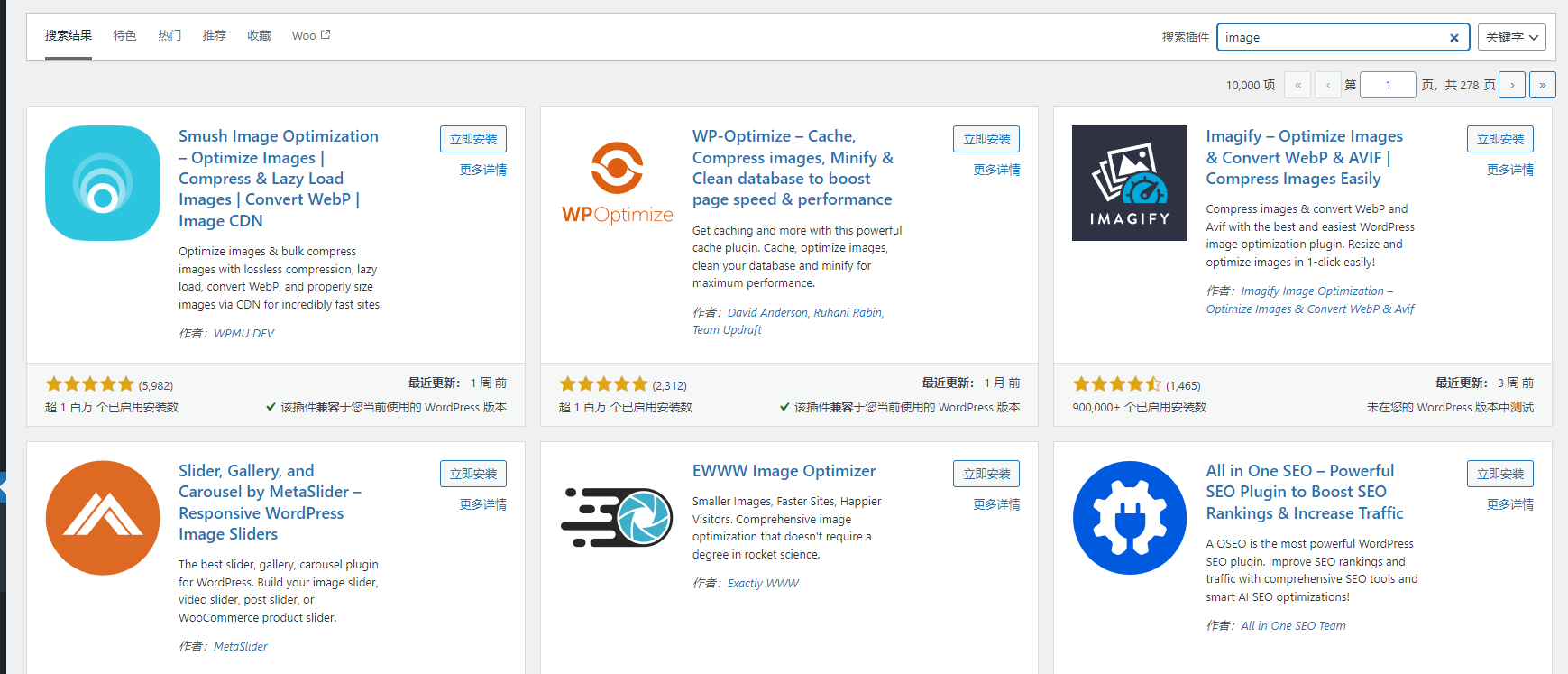Open the Woo external tab
Screen dimensions: 1568x674
tap(311, 35)
